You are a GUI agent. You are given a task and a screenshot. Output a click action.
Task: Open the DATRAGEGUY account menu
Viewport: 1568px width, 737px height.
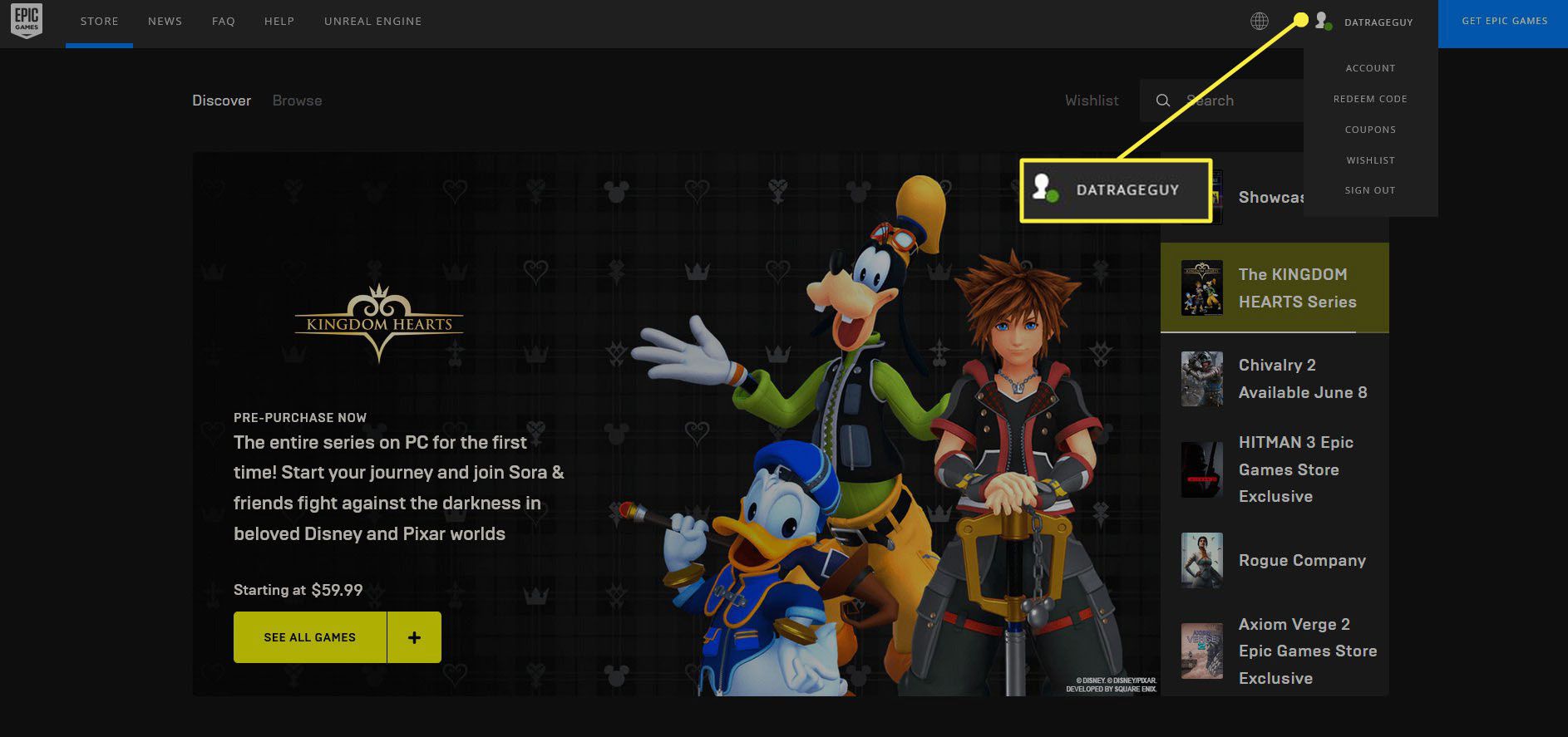point(1378,22)
